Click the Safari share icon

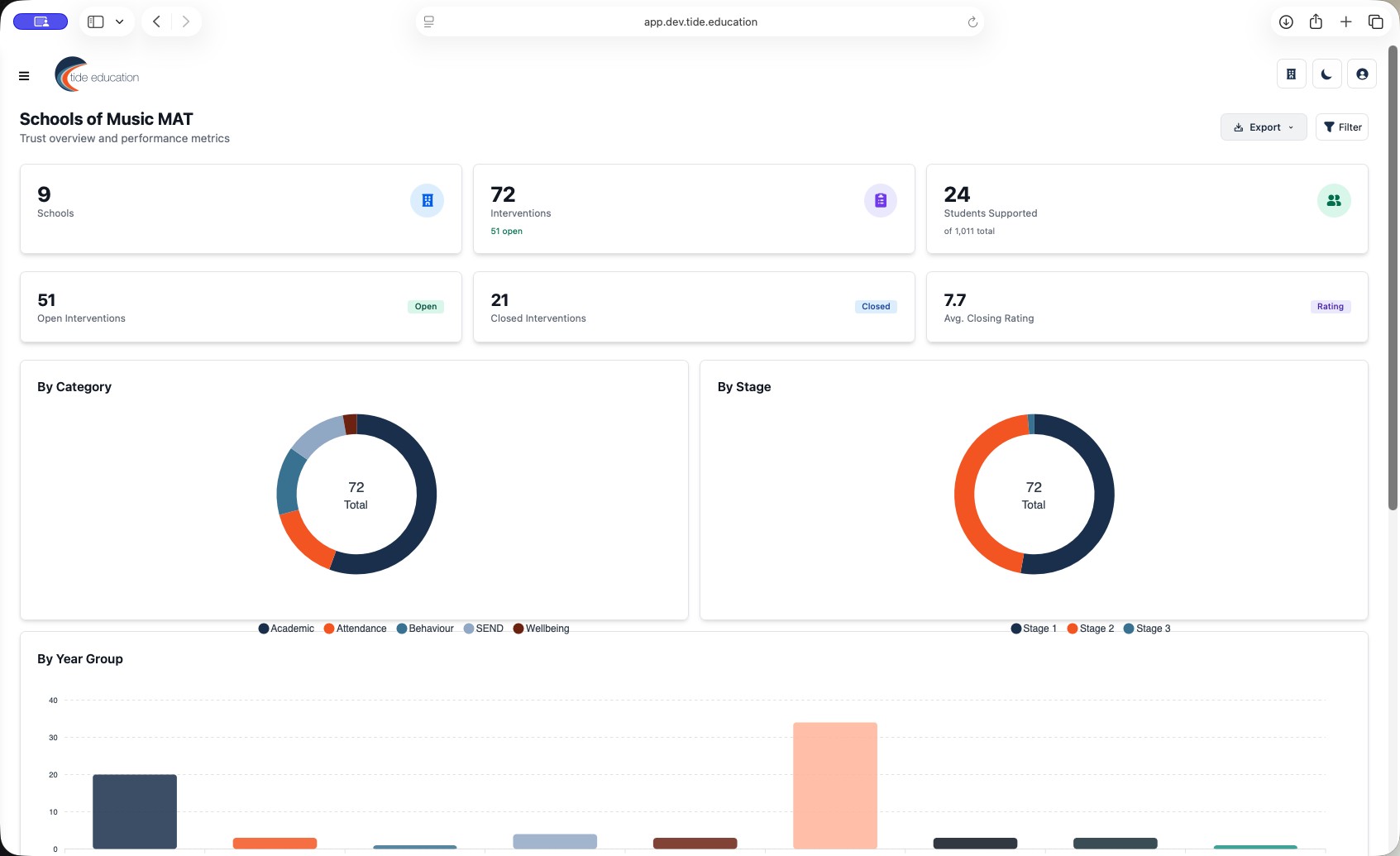pyautogui.click(x=1316, y=22)
